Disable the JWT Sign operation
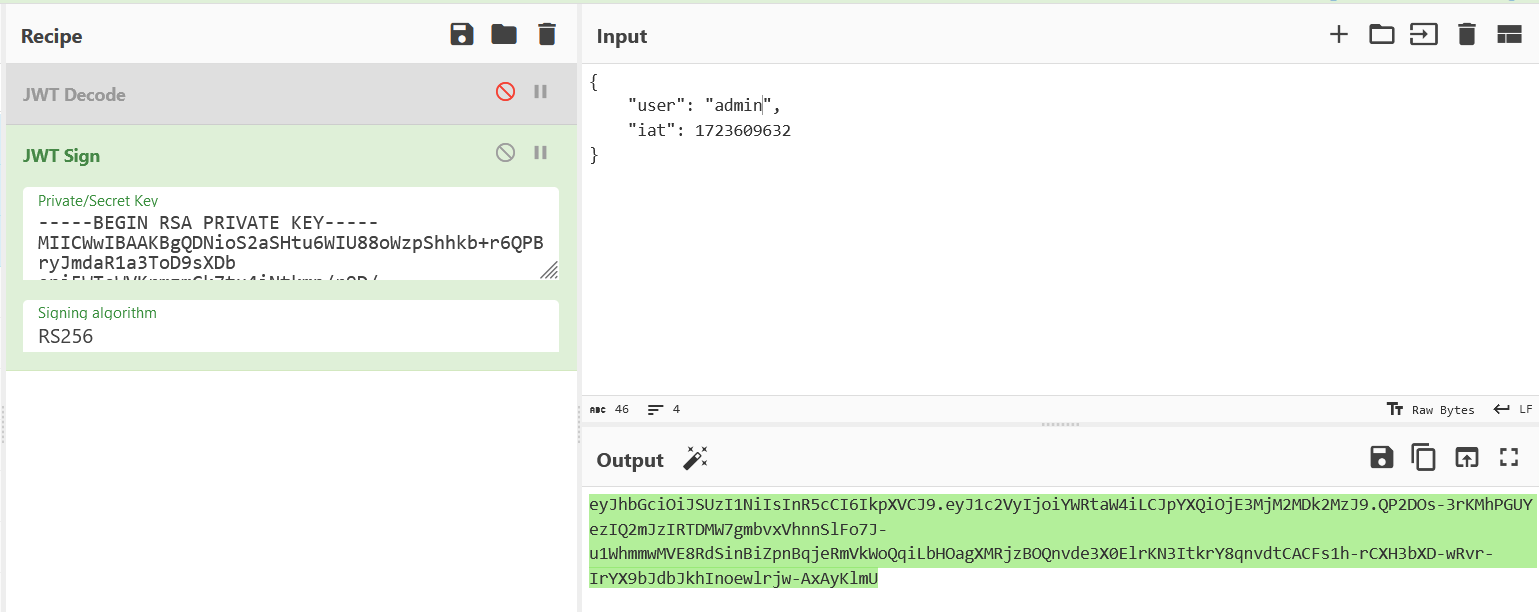 [505, 153]
